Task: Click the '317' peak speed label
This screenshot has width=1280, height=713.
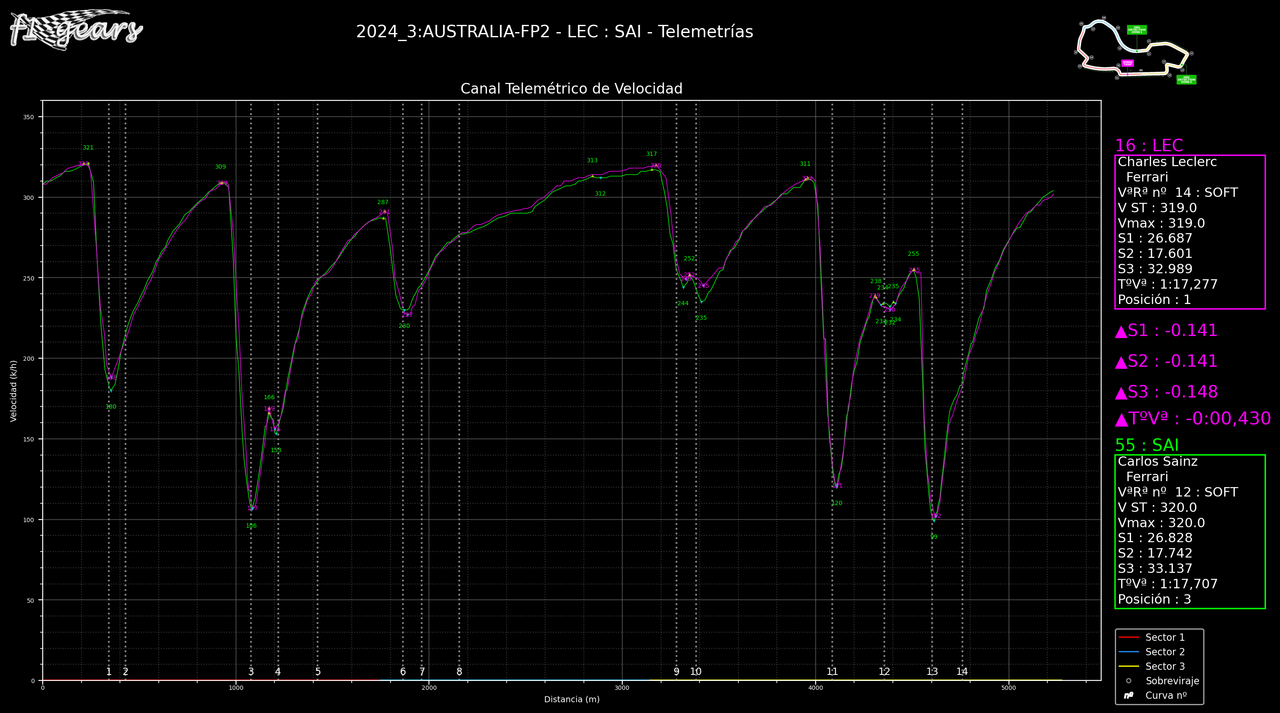Action: 651,154
